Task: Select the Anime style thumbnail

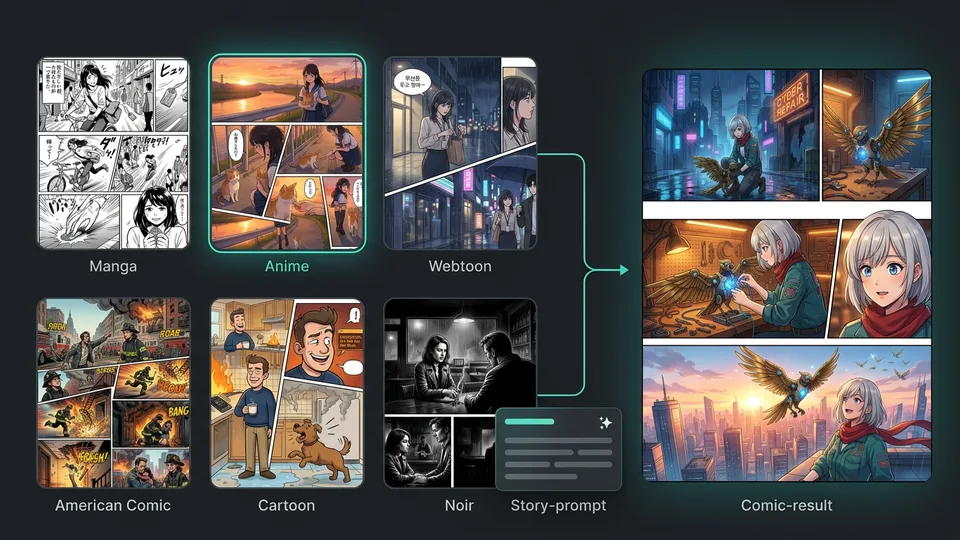Action: (x=287, y=153)
